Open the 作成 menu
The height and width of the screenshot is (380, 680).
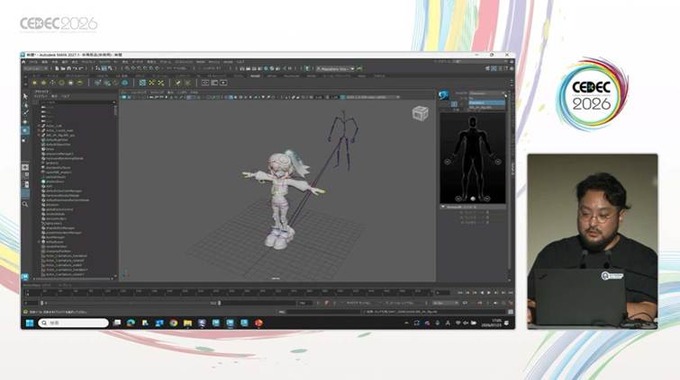pos(54,62)
